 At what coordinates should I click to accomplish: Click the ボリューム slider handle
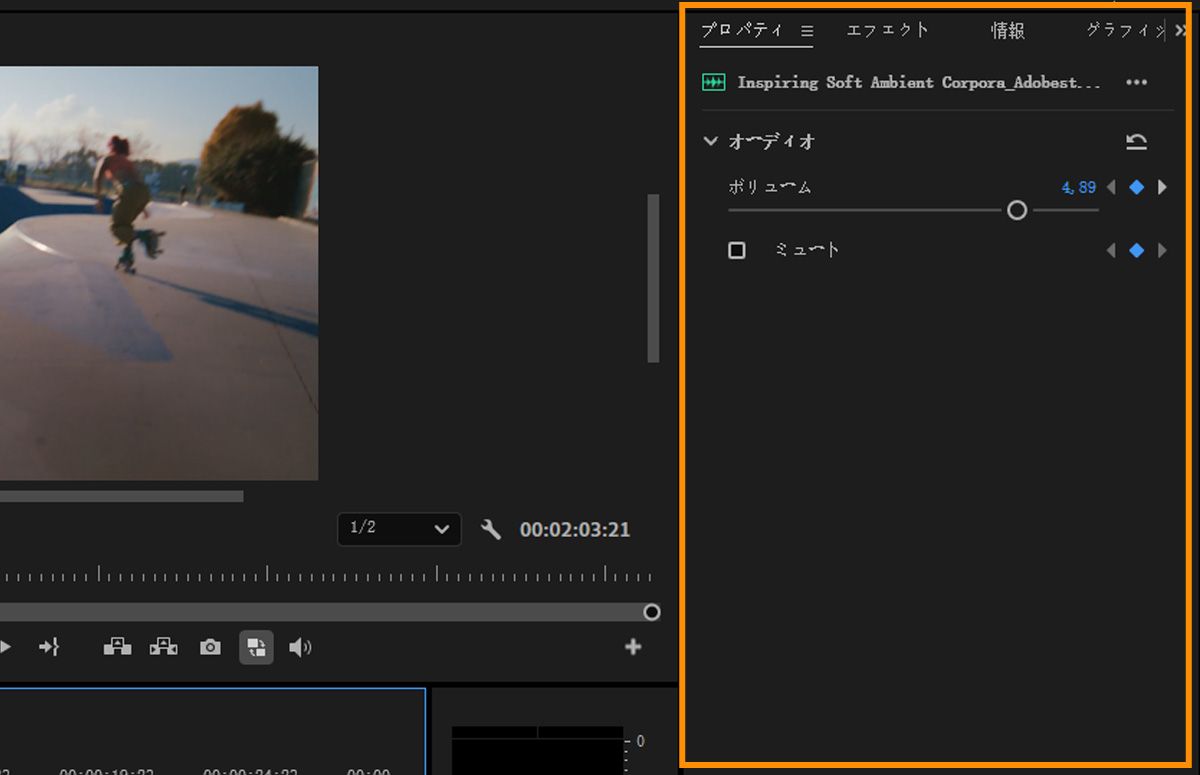(1017, 210)
